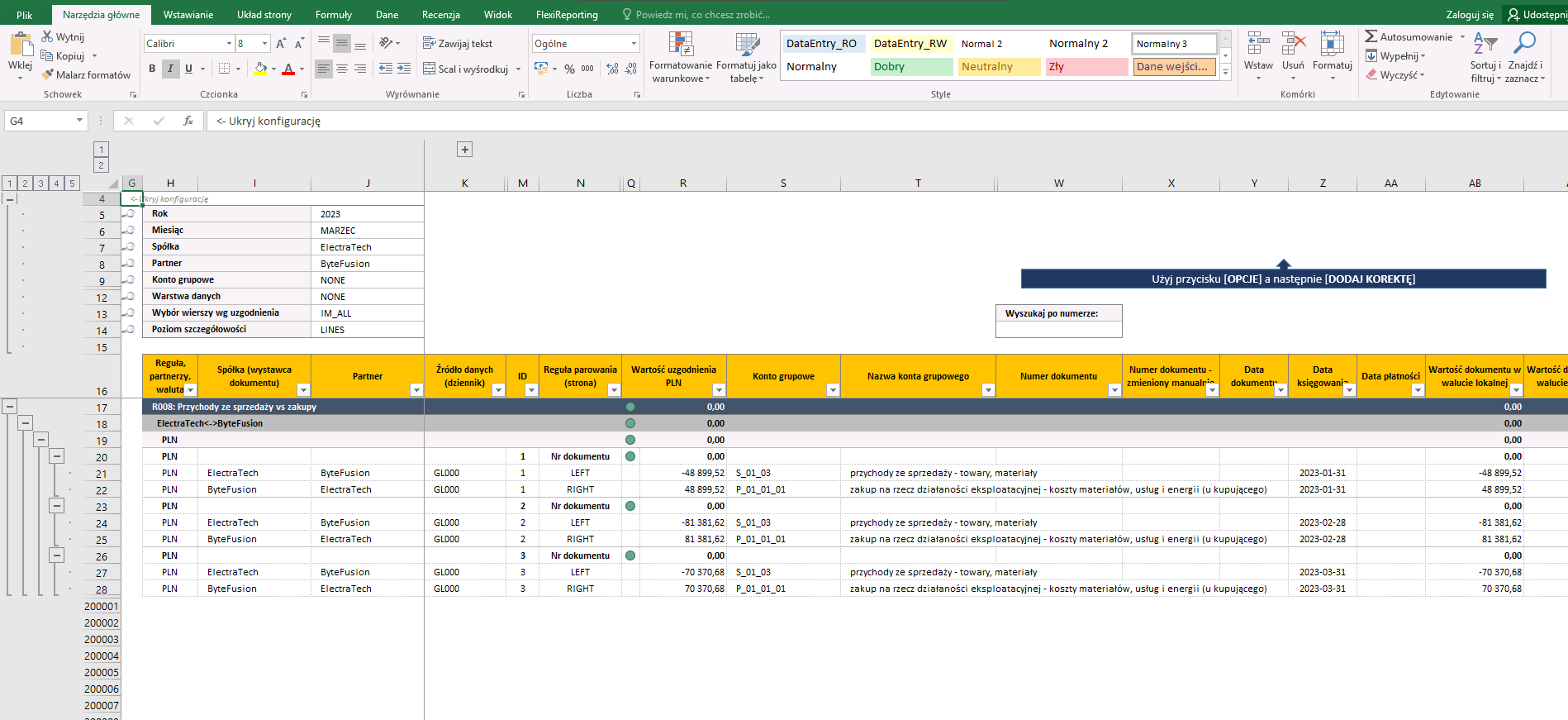This screenshot has width=1568, height=720.
Task: Click the percent style icon
Action: pyautogui.click(x=569, y=69)
